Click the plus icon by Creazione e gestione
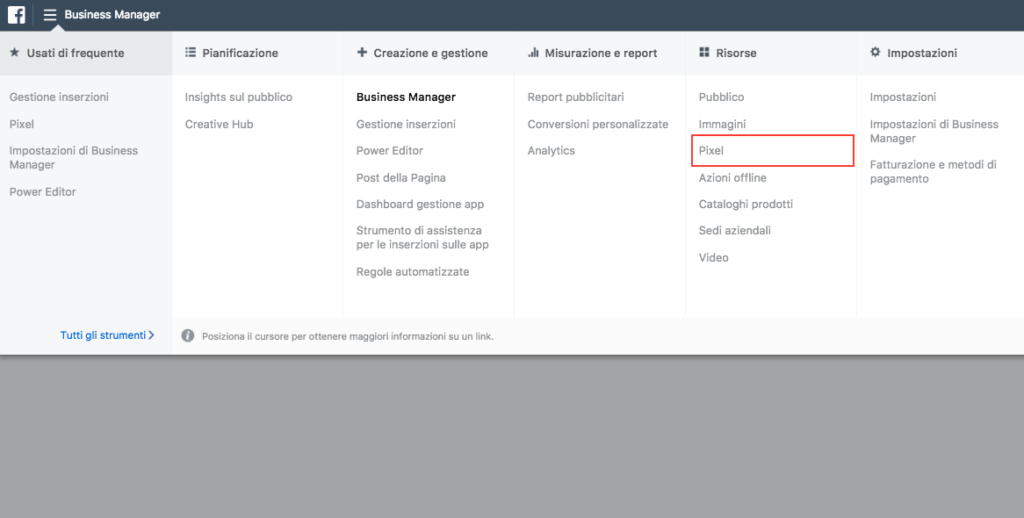 (362, 52)
